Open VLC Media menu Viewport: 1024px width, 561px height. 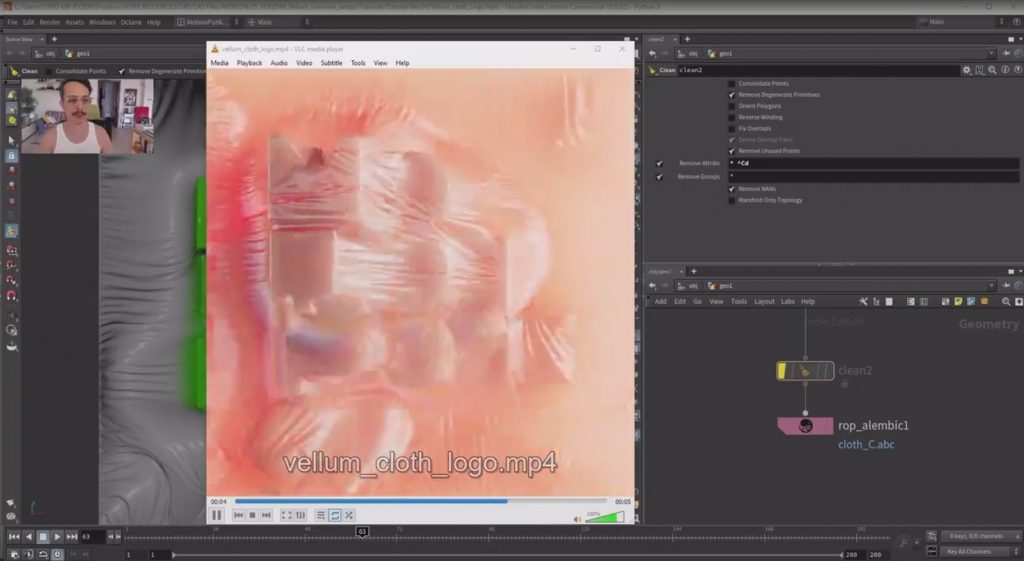pos(219,63)
